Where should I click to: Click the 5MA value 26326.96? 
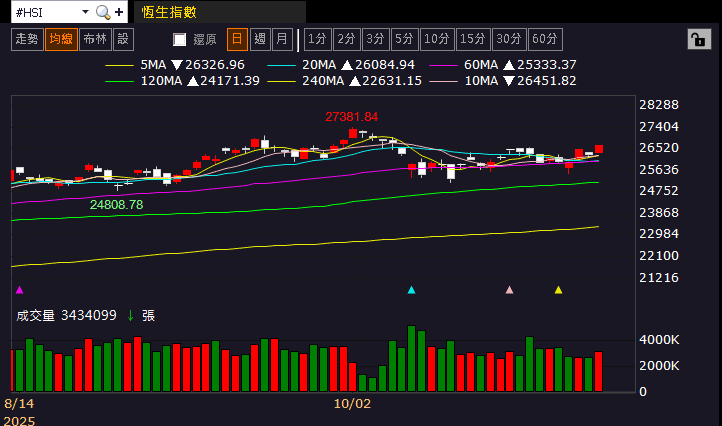pos(215,65)
